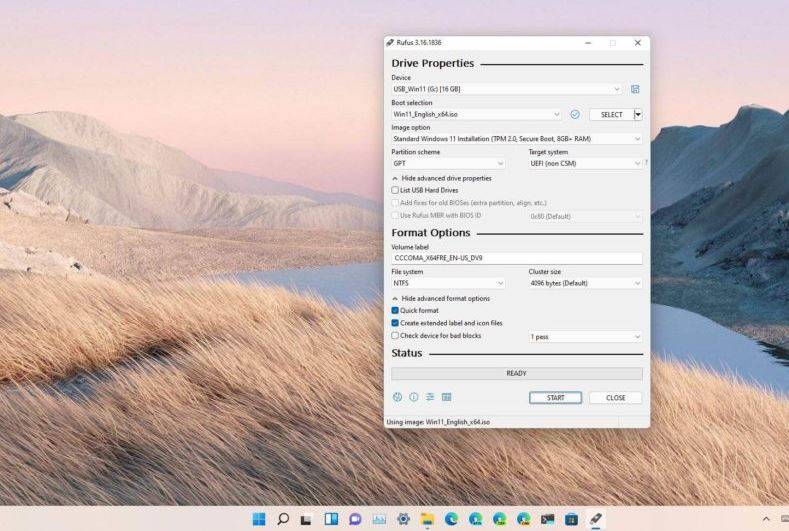The width and height of the screenshot is (789, 531).
Task: Click the Status heading
Action: click(x=407, y=353)
